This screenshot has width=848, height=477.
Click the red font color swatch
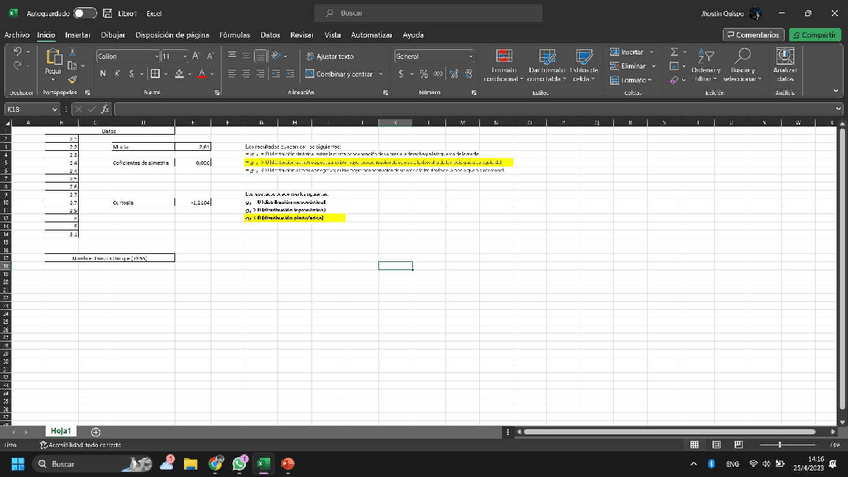click(201, 74)
